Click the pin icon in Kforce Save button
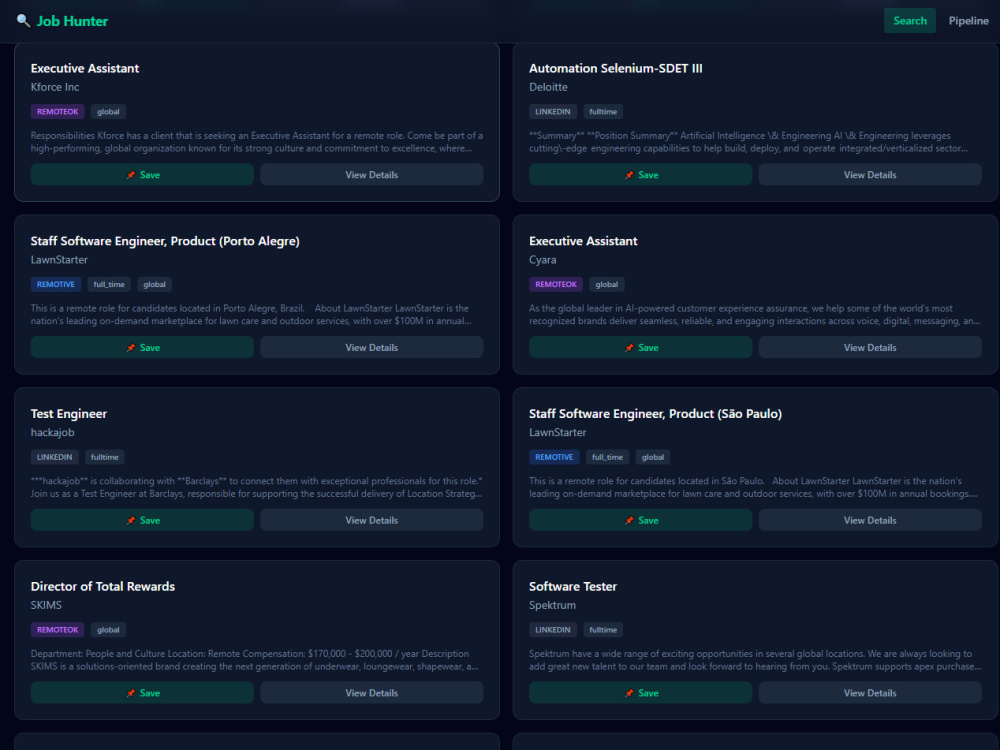Image resolution: width=1000 pixels, height=750 pixels. 131,175
